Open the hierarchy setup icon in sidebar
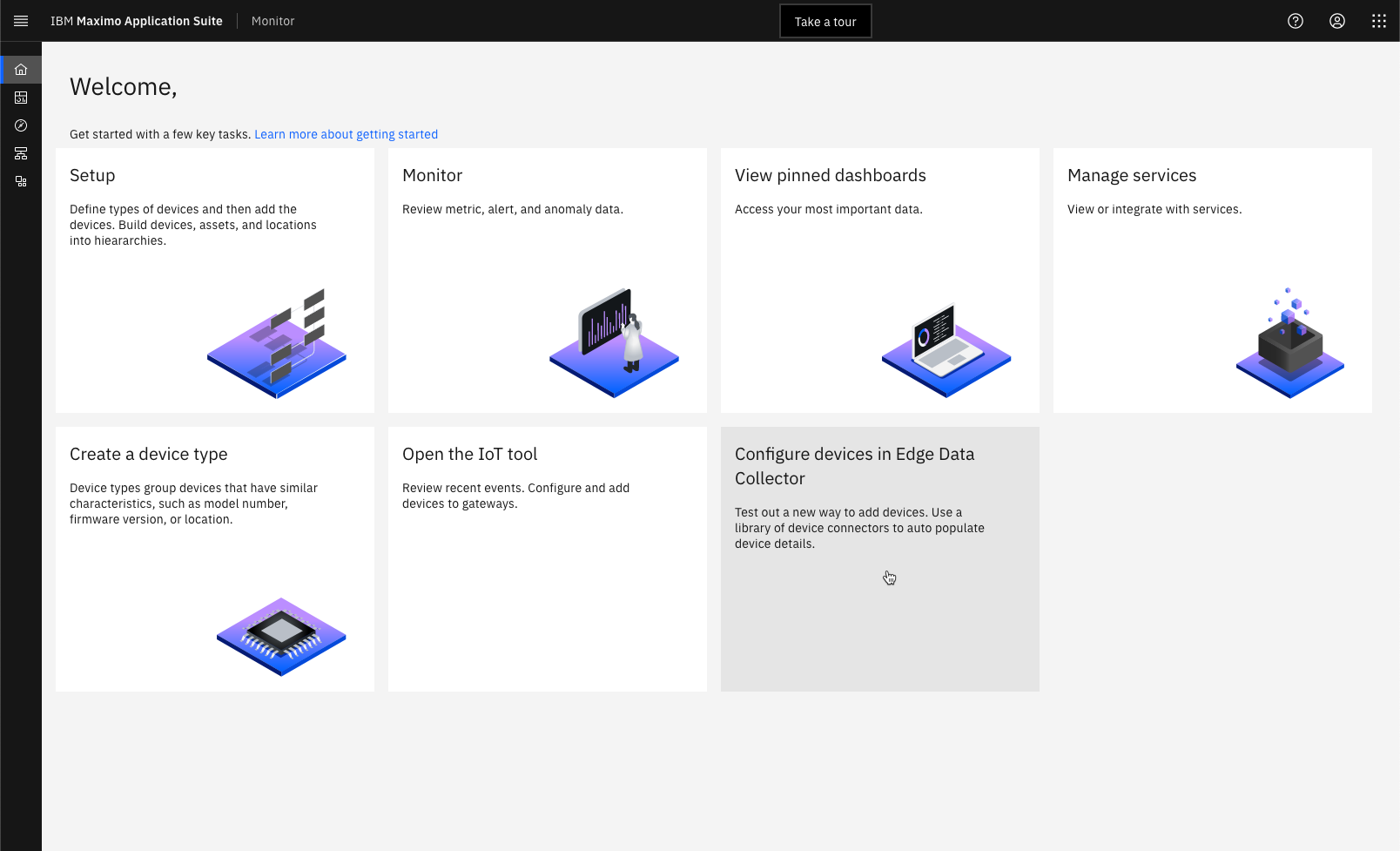This screenshot has width=1400, height=851. (x=21, y=153)
